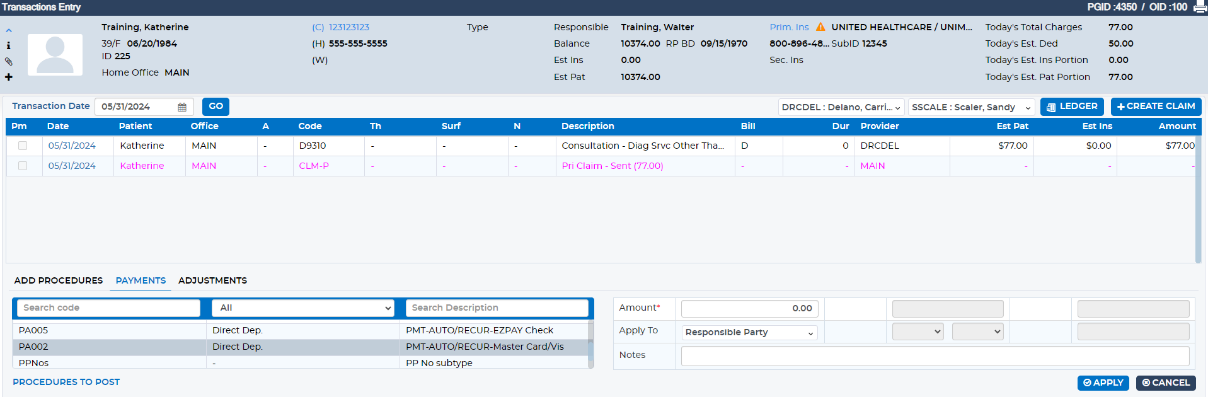Screen dimensions: 1208x397
Task: Click the insurance warning triangle icon
Action: pyautogui.click(x=820, y=27)
